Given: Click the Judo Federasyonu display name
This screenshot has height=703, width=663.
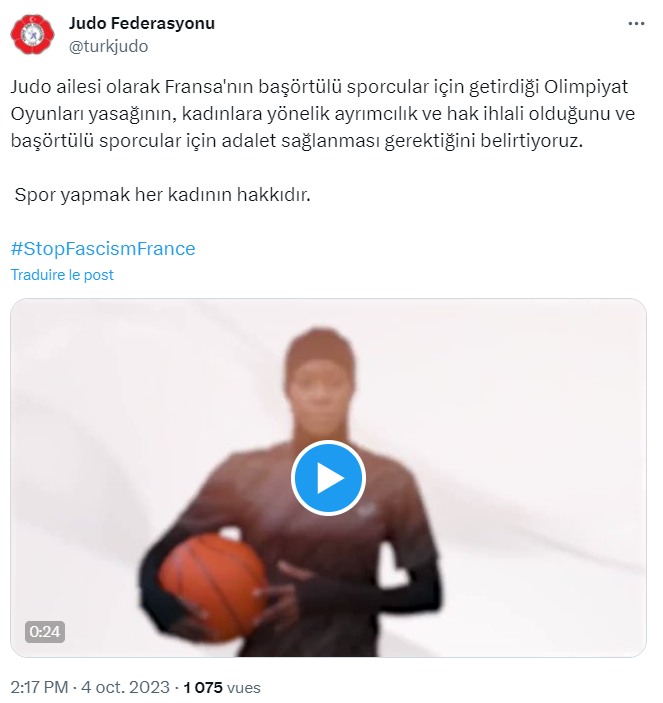Looking at the screenshot, I should click(142, 23).
